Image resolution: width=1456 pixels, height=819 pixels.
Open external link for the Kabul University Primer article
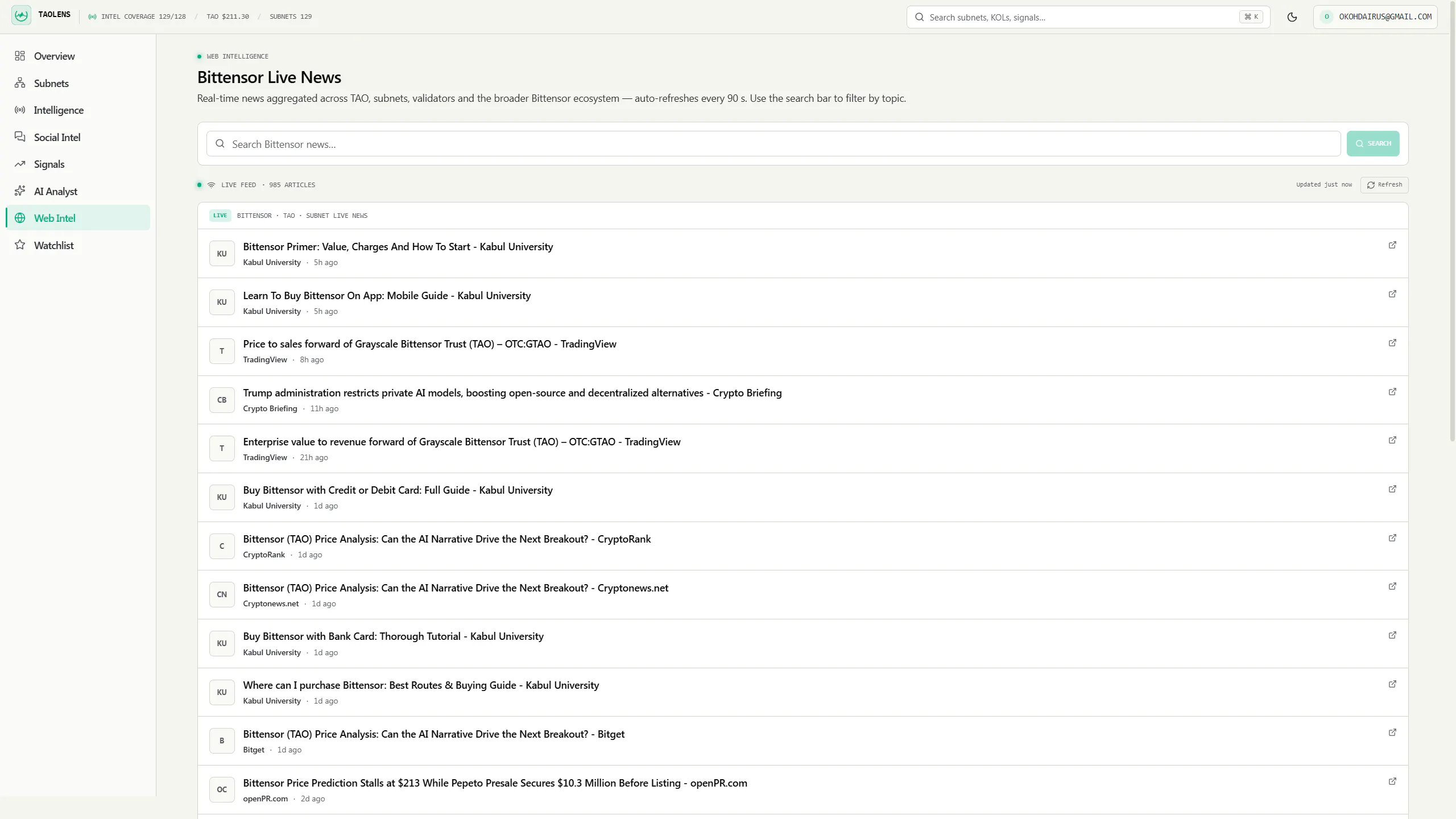pos(1392,245)
